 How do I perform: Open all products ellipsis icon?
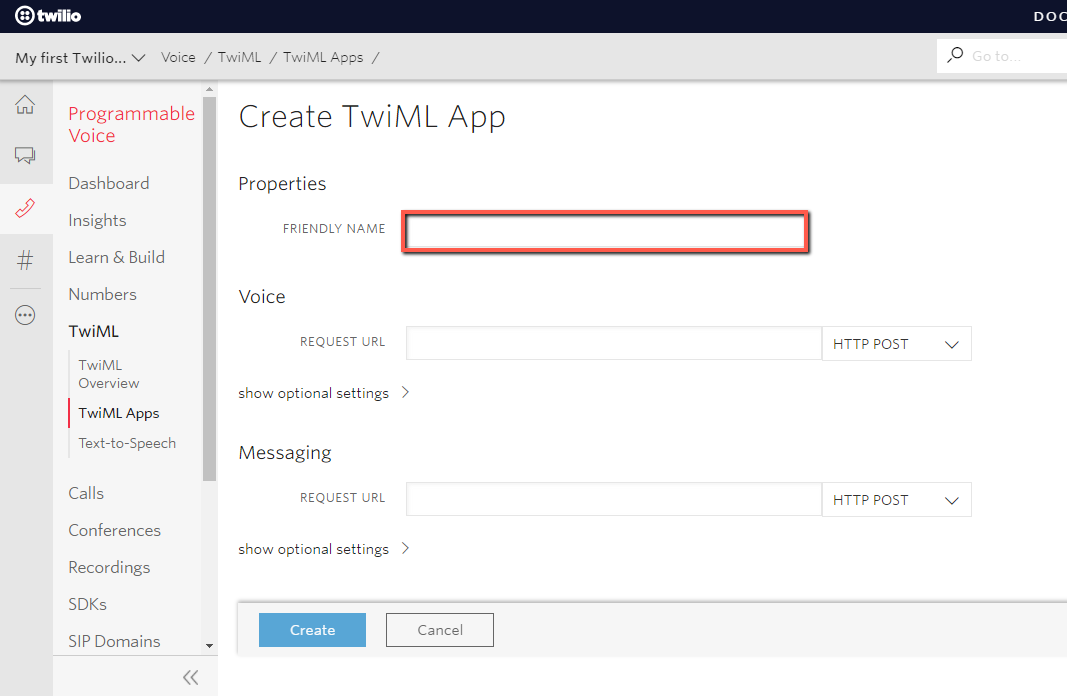(25, 315)
